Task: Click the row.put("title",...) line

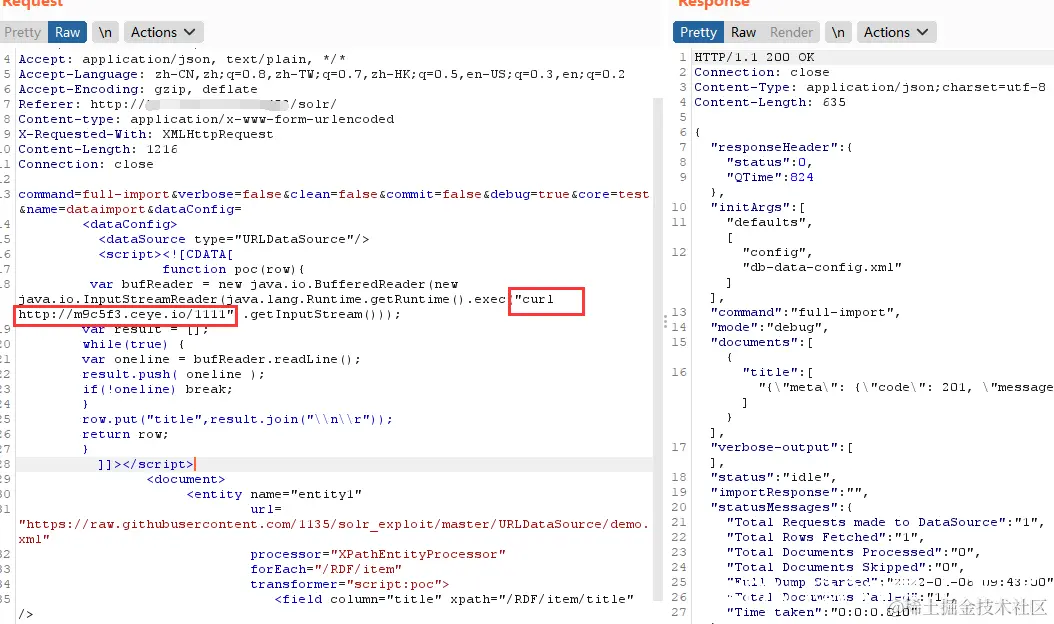Action: coord(237,419)
